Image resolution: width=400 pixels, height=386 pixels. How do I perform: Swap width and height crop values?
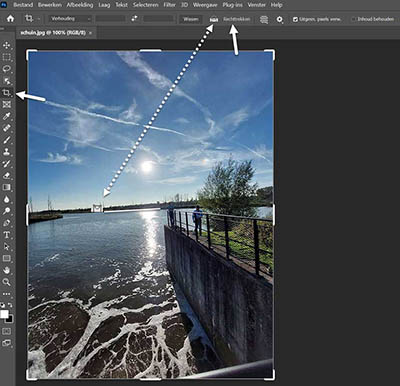pos(134,19)
